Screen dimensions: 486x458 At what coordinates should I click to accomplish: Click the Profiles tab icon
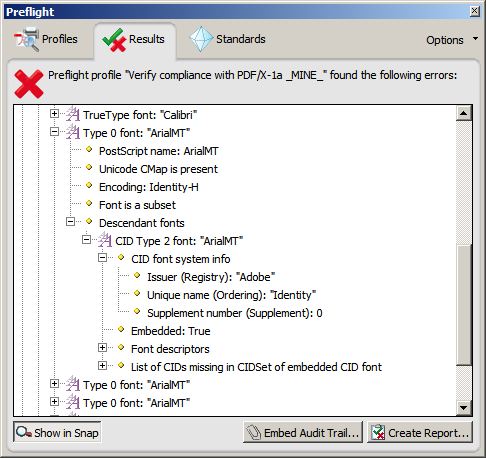coord(27,39)
